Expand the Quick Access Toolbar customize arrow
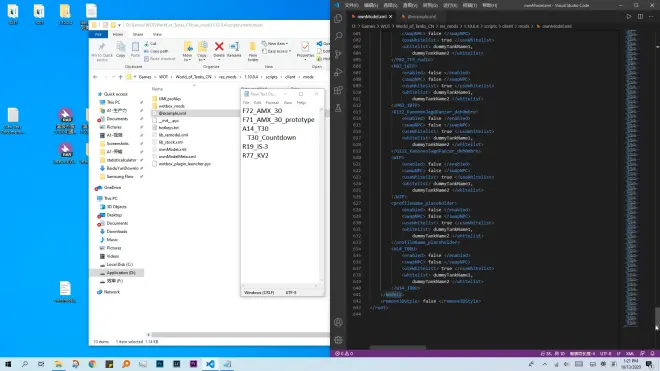Screen dimensions: 660x371 coord(120,25)
